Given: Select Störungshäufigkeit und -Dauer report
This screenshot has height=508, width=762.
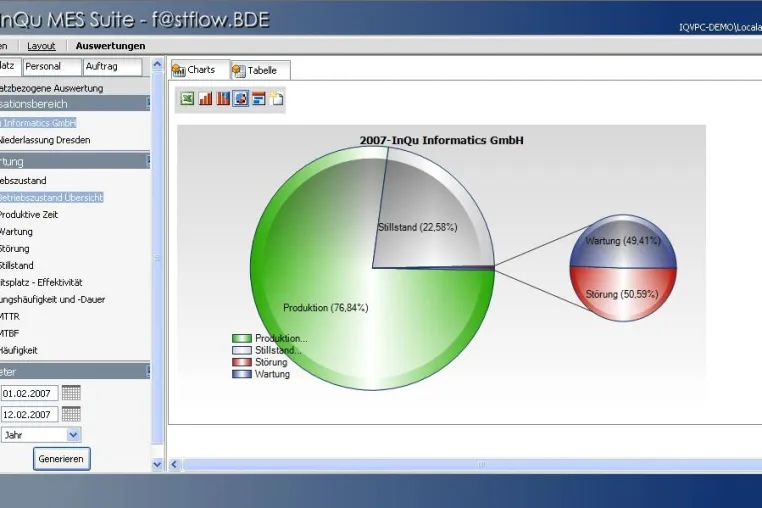Looking at the screenshot, I should 52,299.
